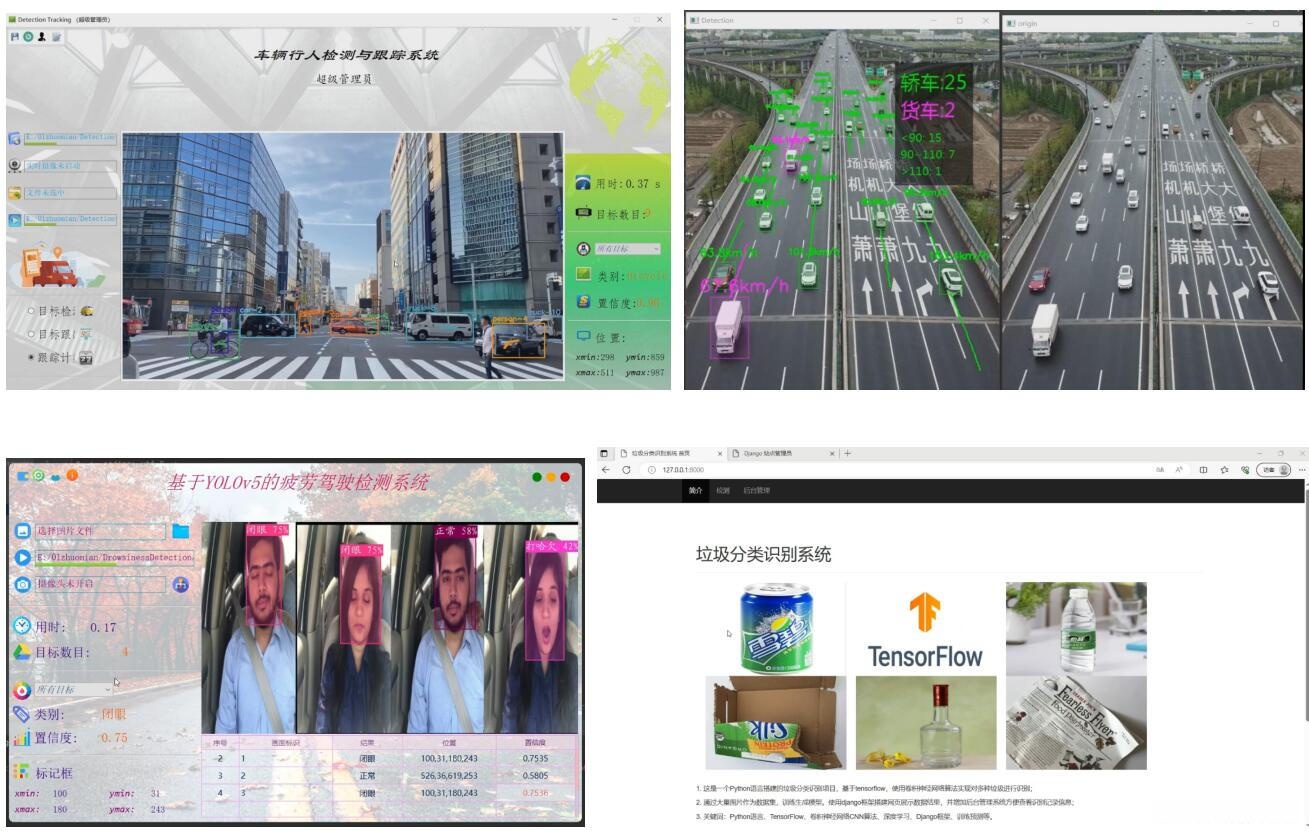Open the 简介 navigation item
Screen dimensions: 1309x831
pos(696,491)
